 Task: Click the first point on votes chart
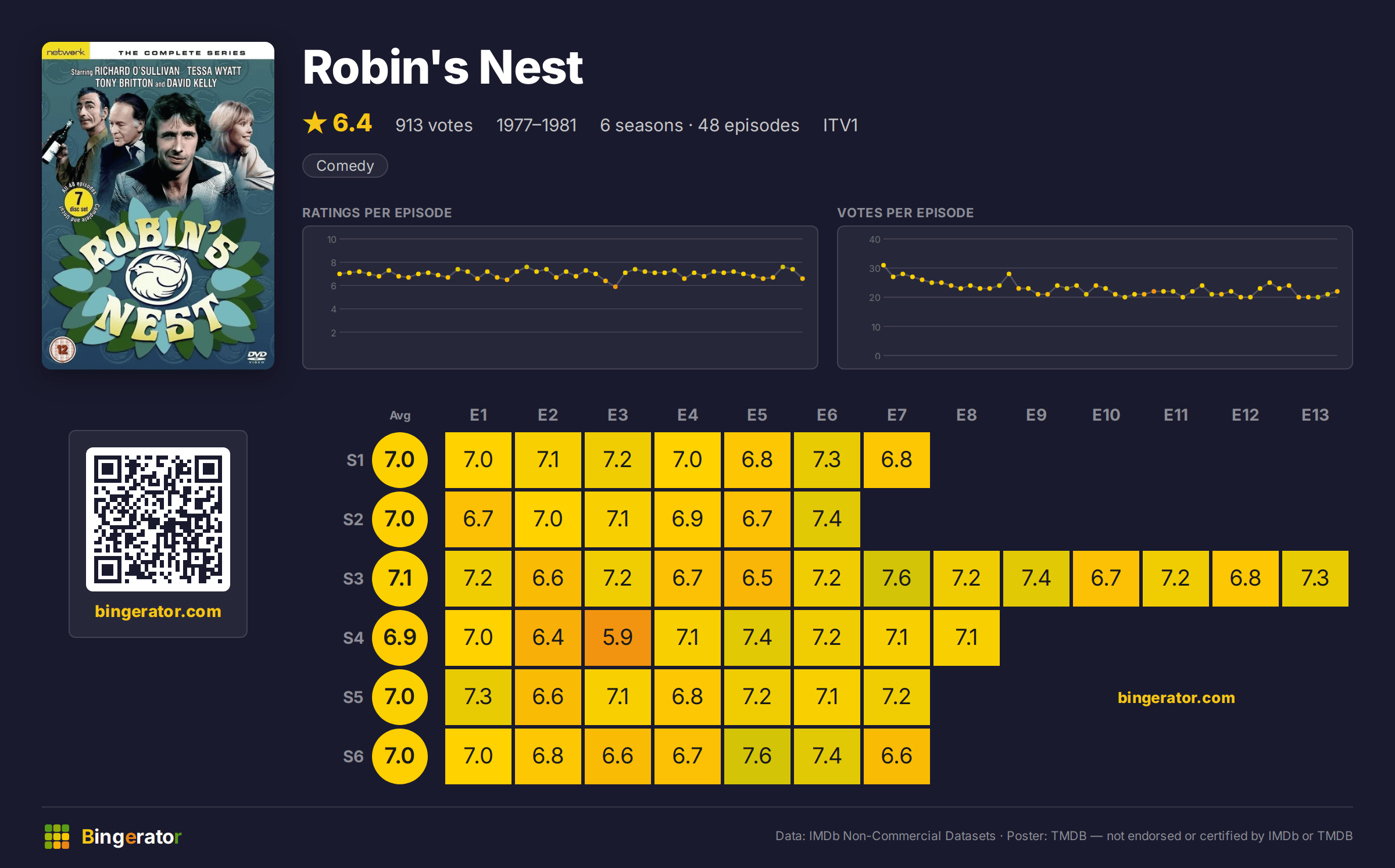[884, 266]
